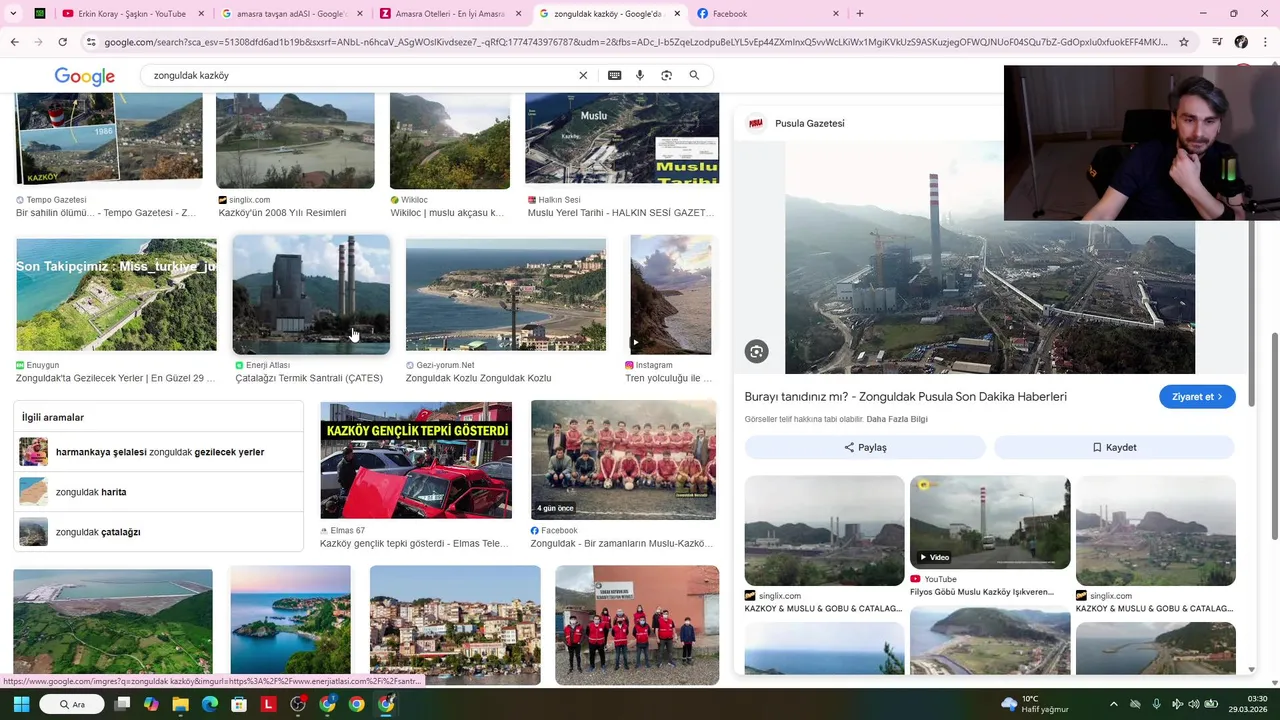This screenshot has height=720, width=1280.
Task: Switch to Amasra Otelleri tab
Action: pyautogui.click(x=450, y=14)
